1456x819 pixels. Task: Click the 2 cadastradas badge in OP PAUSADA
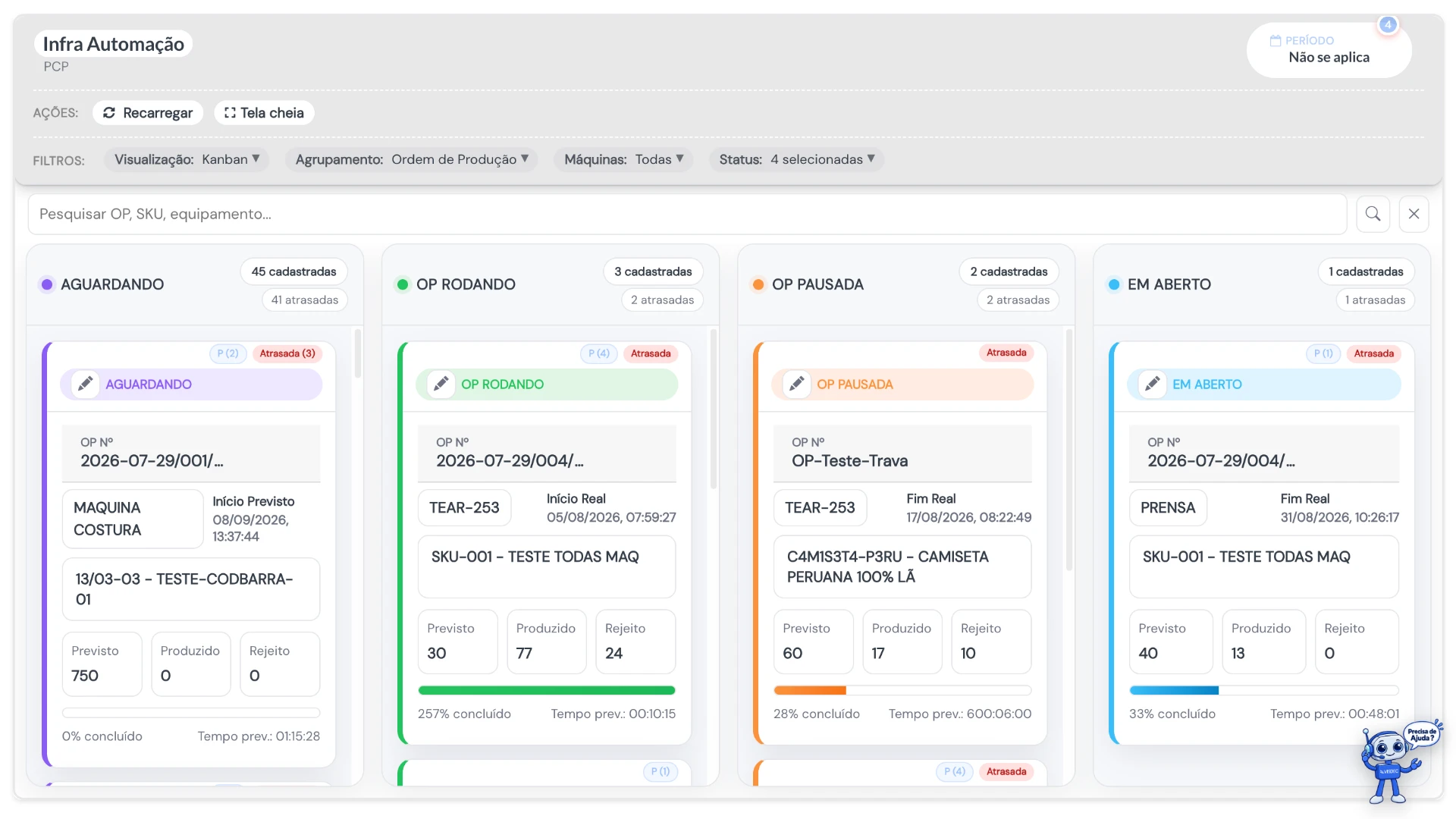1009,271
